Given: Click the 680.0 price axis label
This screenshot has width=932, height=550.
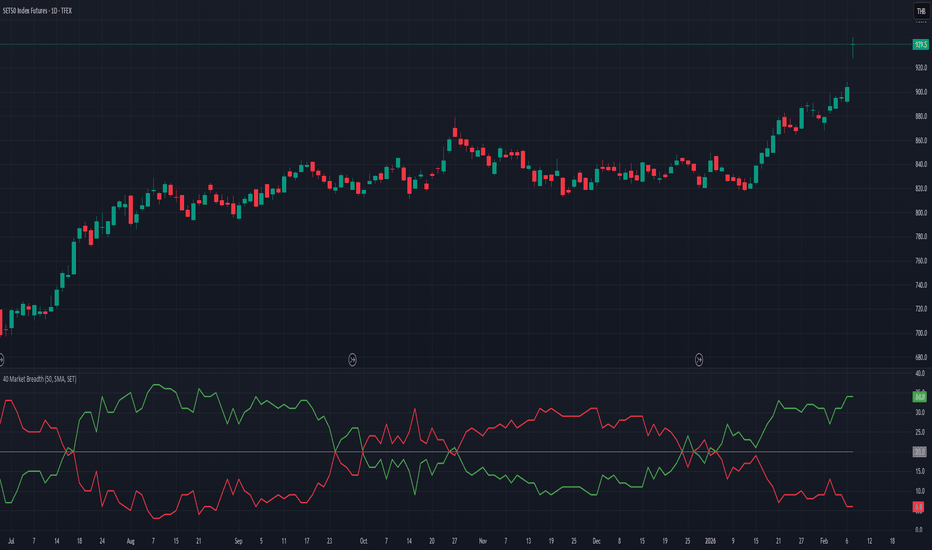Looking at the screenshot, I should pos(921,357).
